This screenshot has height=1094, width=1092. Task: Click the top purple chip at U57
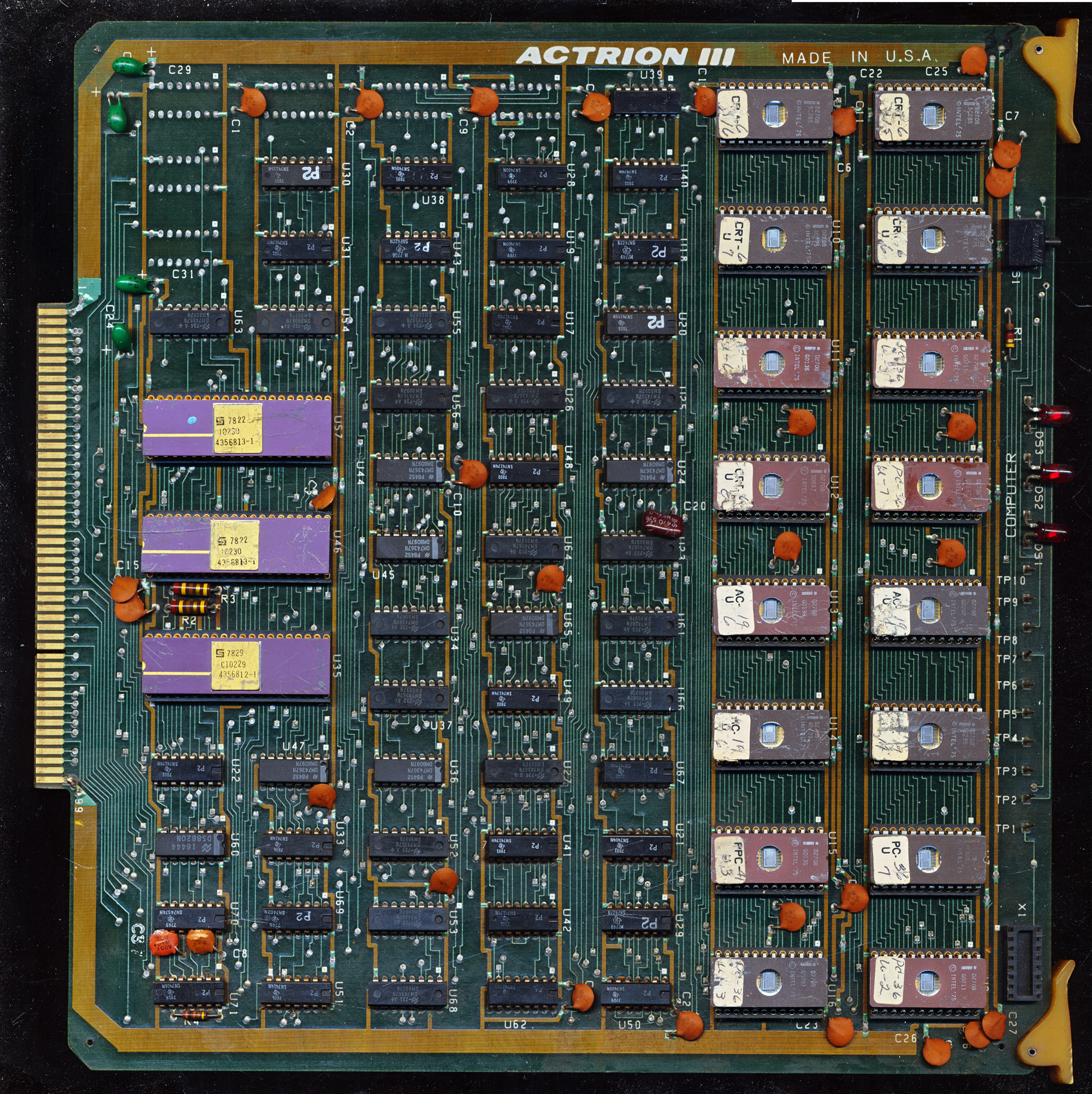(236, 428)
